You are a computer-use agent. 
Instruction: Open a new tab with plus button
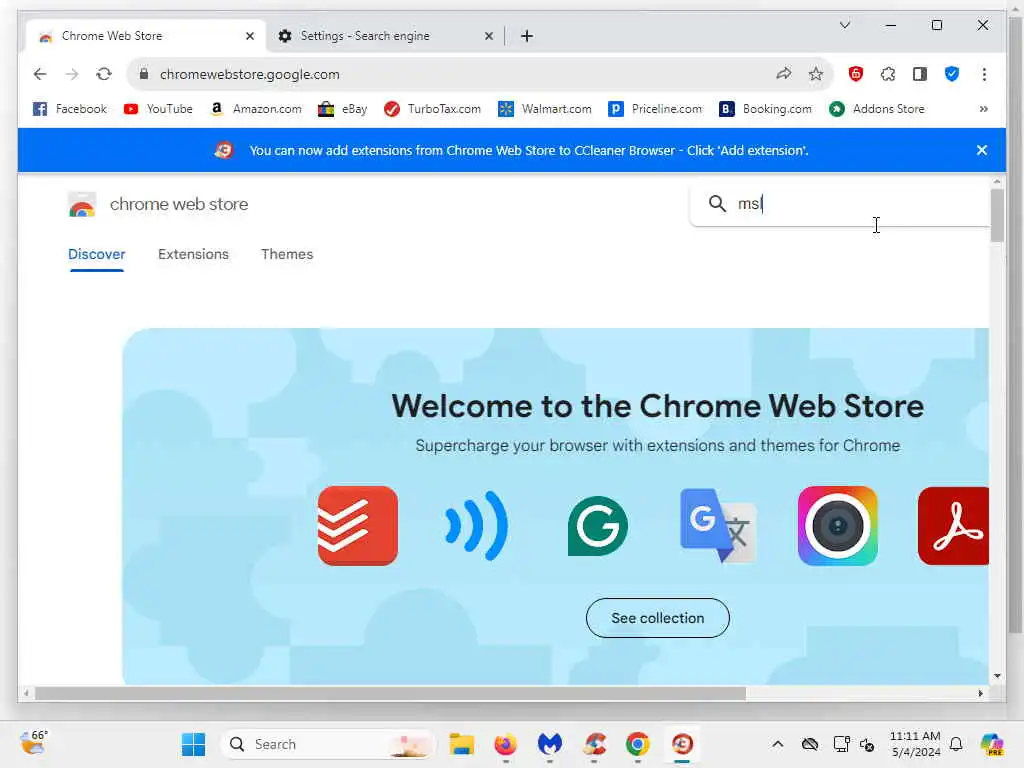click(x=527, y=36)
